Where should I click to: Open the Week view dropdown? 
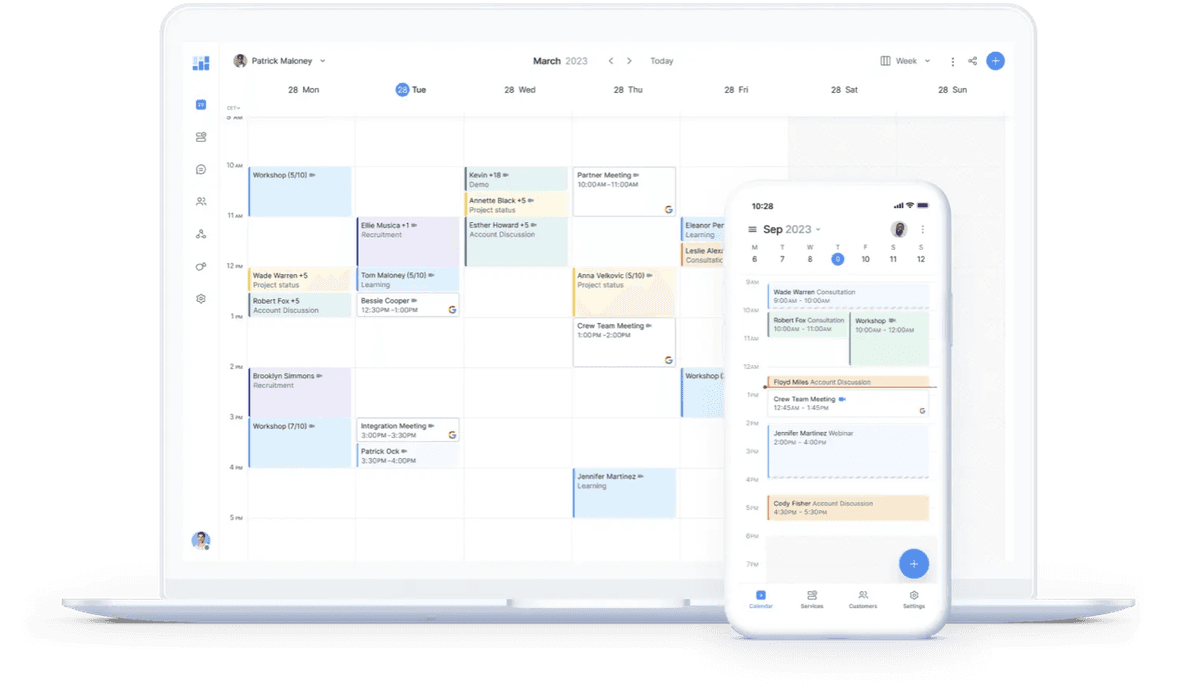pos(905,61)
